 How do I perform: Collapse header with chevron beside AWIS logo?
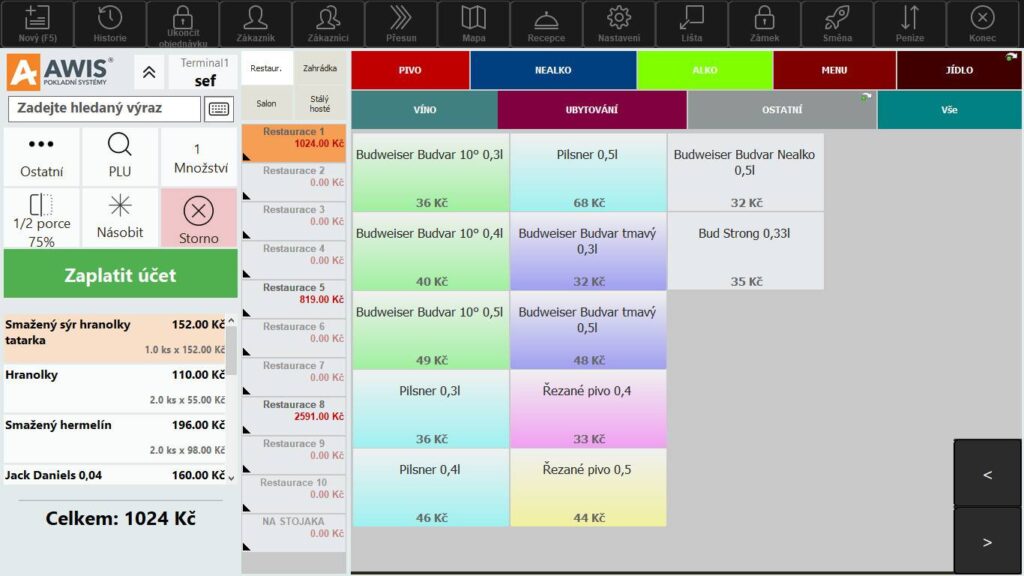point(148,72)
